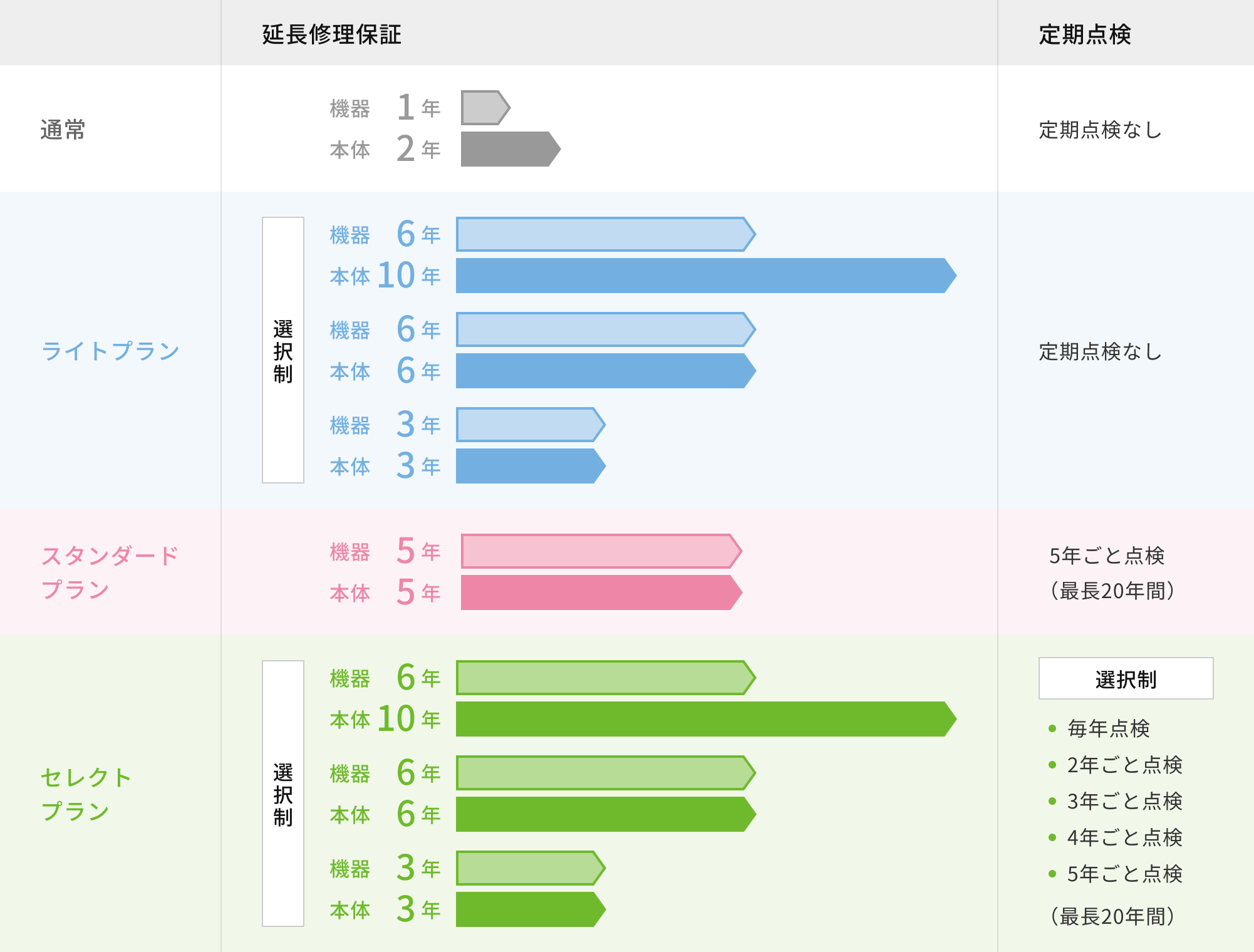Click the 選択制 box above the inspection list
Screen dimensions: 1254x952
pyautogui.click(x=1126, y=678)
